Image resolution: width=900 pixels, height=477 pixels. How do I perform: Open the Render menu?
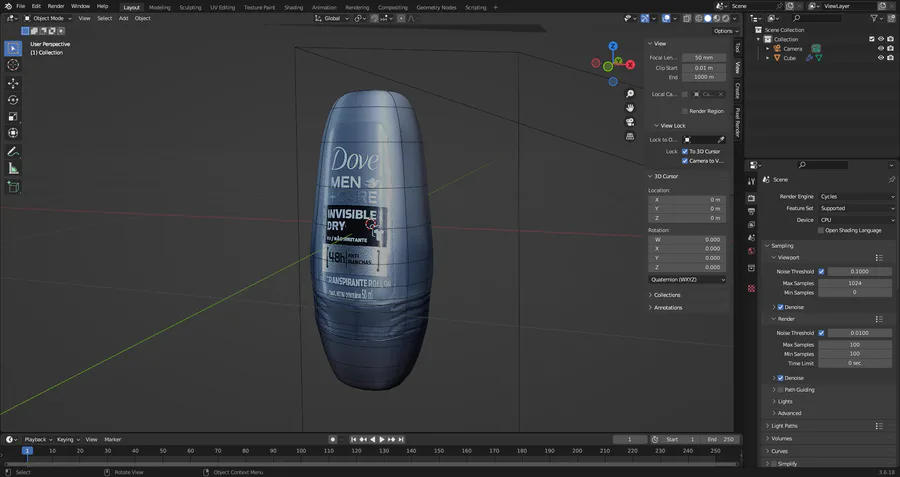click(x=56, y=6)
